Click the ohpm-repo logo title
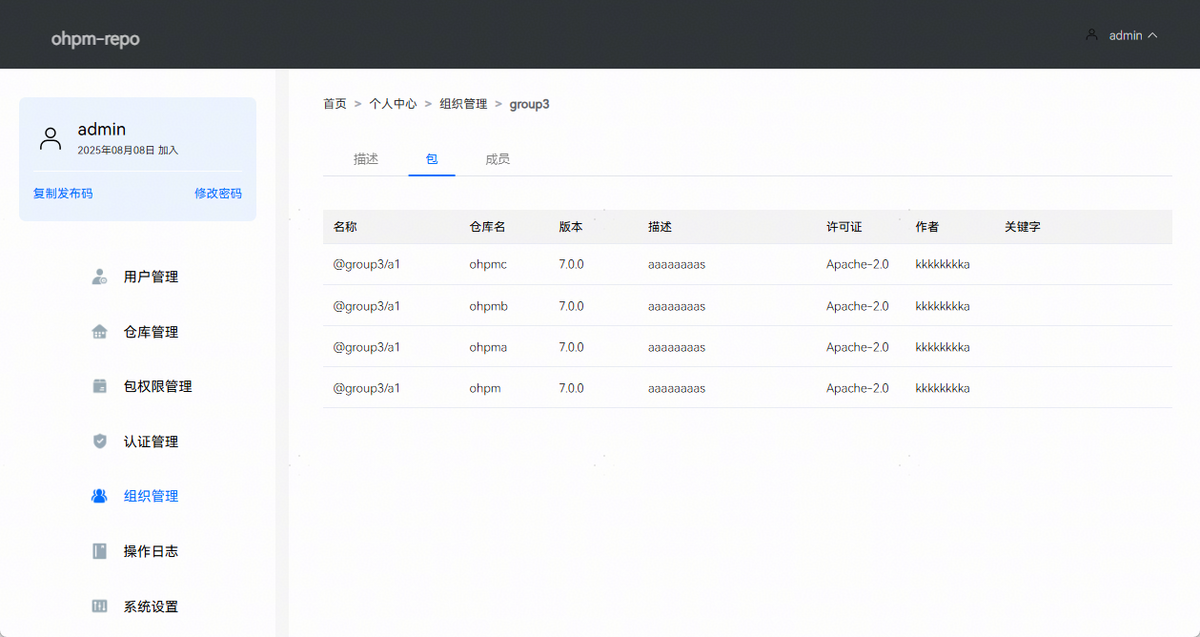The width and height of the screenshot is (1200, 637). pyautogui.click(x=95, y=39)
